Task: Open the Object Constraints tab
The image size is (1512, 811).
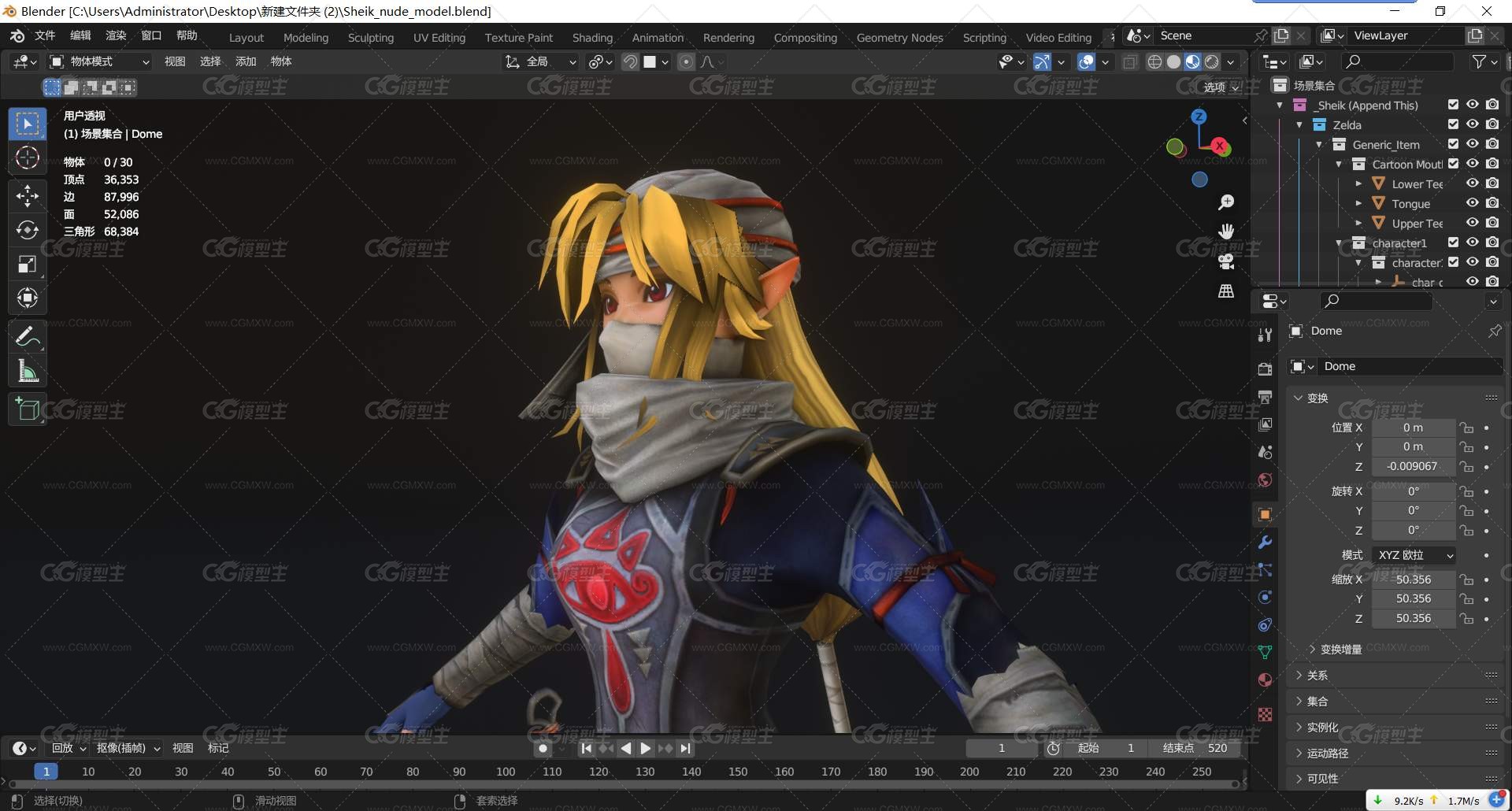Action: (x=1266, y=625)
